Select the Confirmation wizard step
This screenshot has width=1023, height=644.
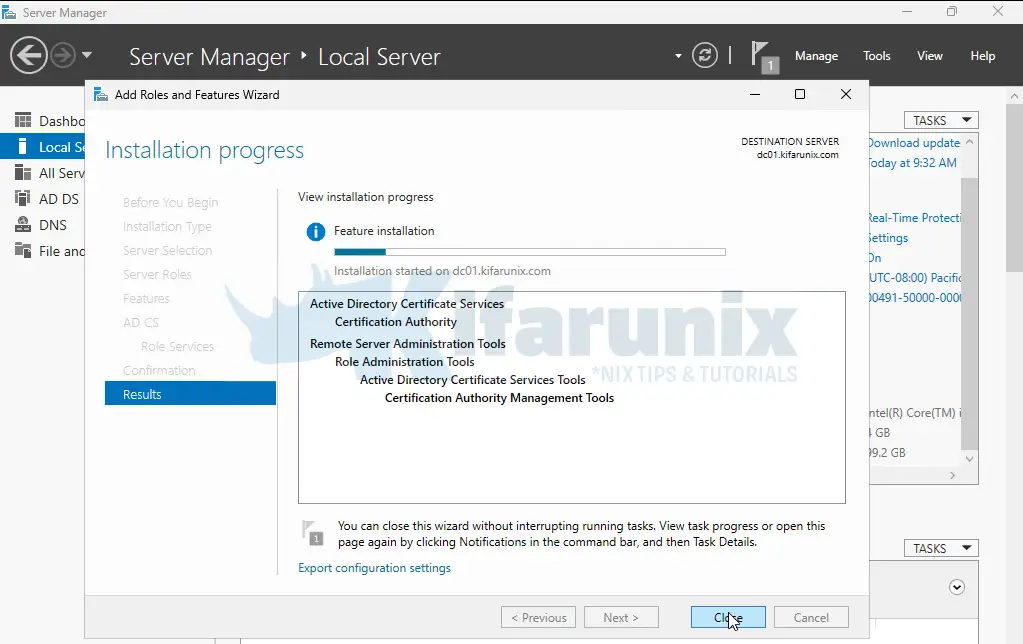159,370
